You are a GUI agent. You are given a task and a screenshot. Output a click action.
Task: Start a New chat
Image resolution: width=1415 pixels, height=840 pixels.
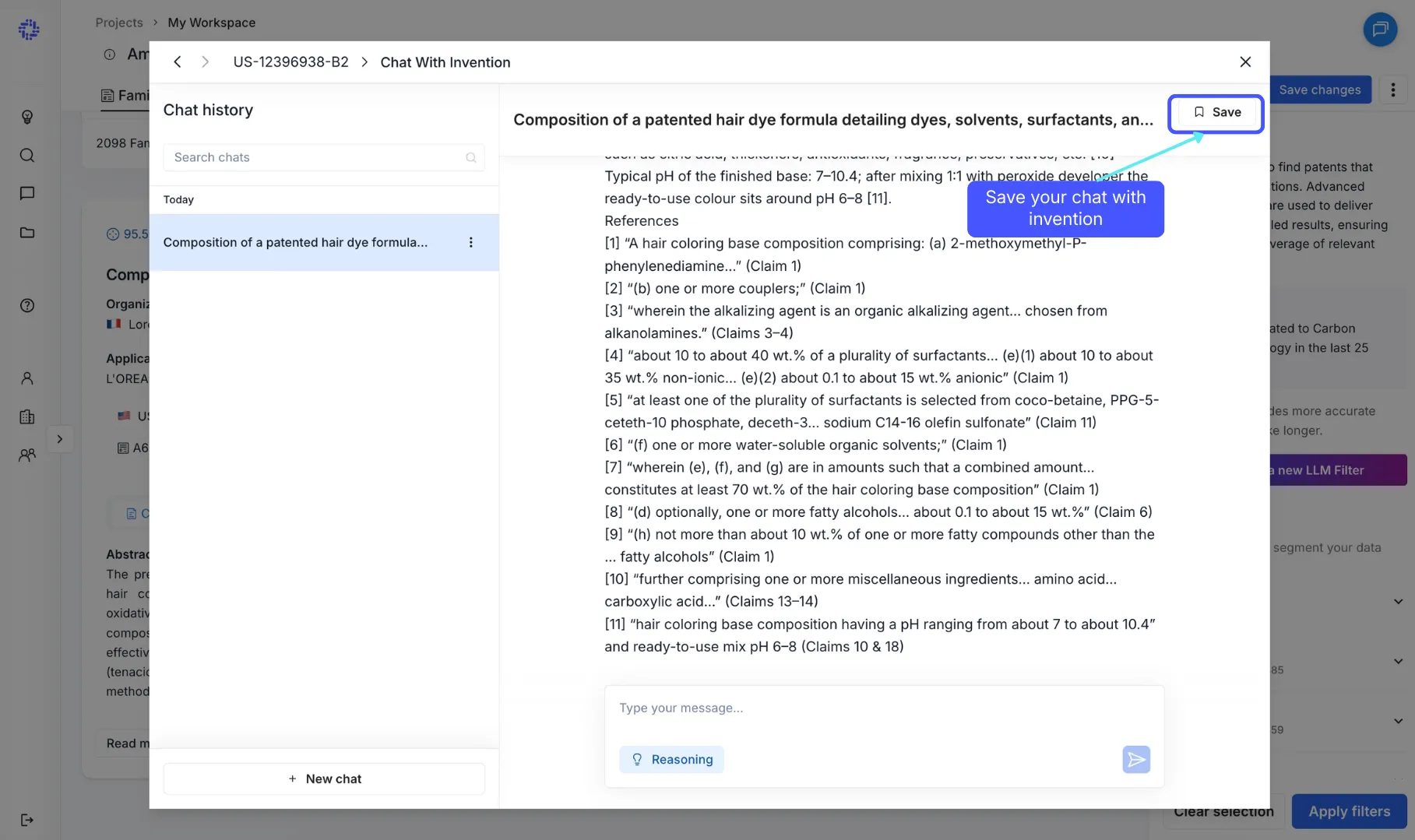[x=324, y=778]
